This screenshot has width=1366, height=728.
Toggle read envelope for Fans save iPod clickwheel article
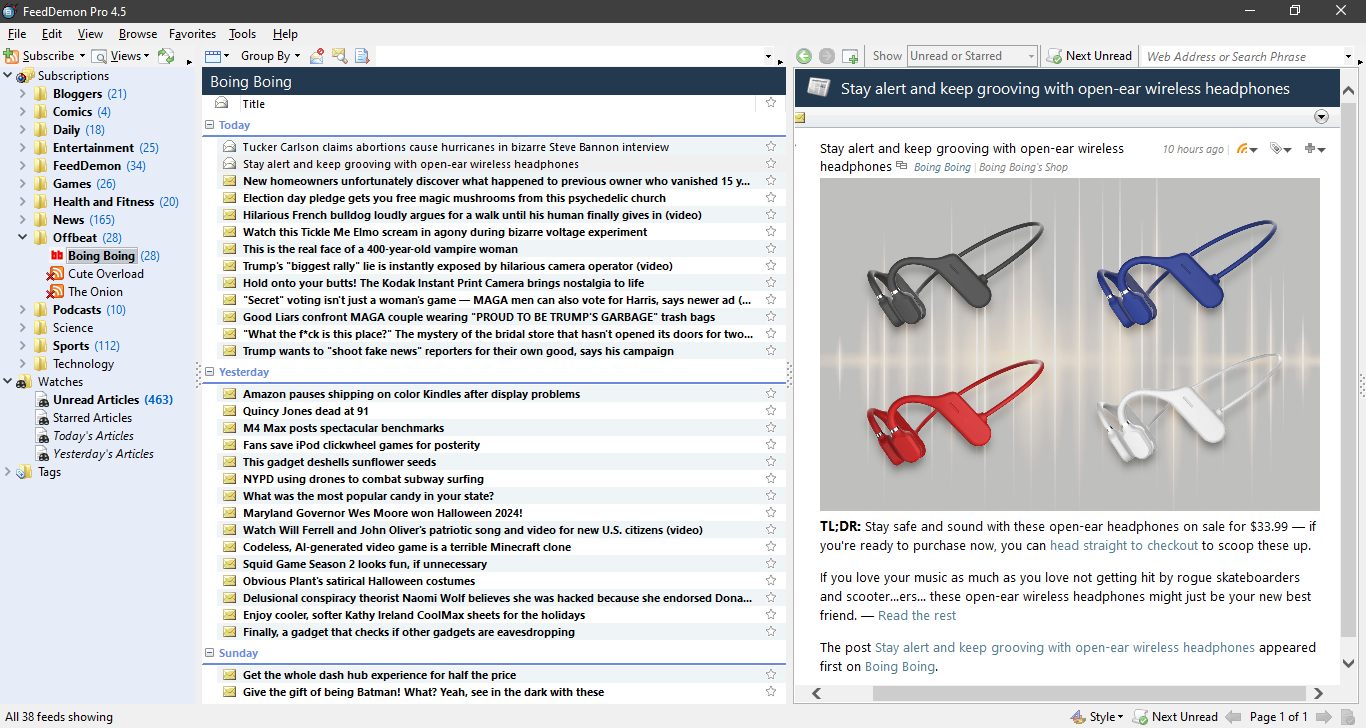pyautogui.click(x=230, y=445)
